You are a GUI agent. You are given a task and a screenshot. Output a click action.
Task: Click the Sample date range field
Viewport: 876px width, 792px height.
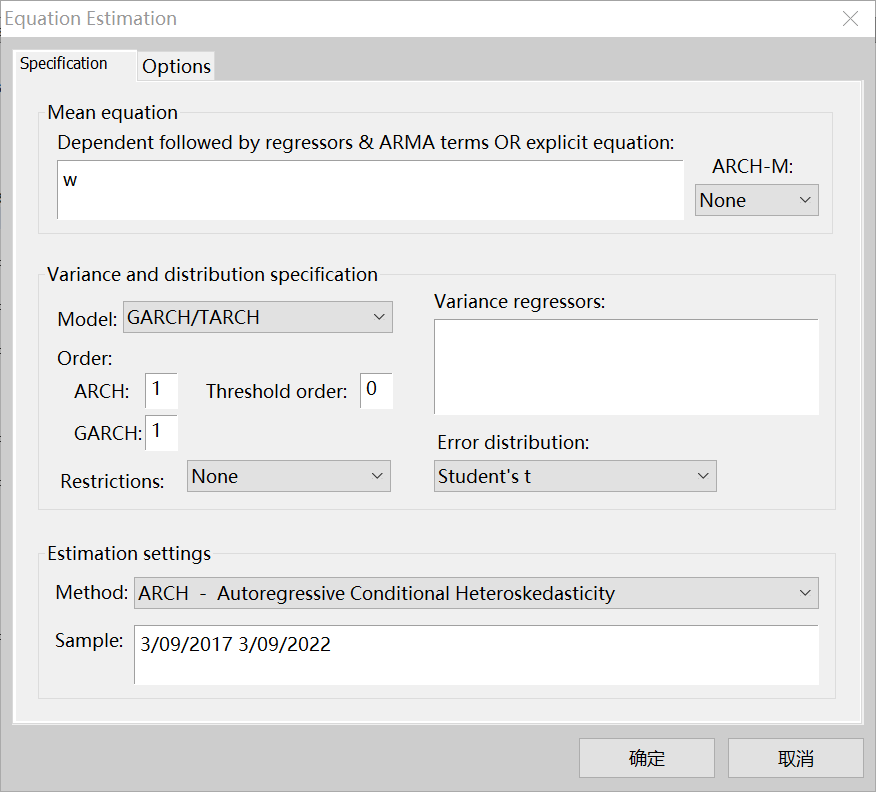(x=476, y=655)
